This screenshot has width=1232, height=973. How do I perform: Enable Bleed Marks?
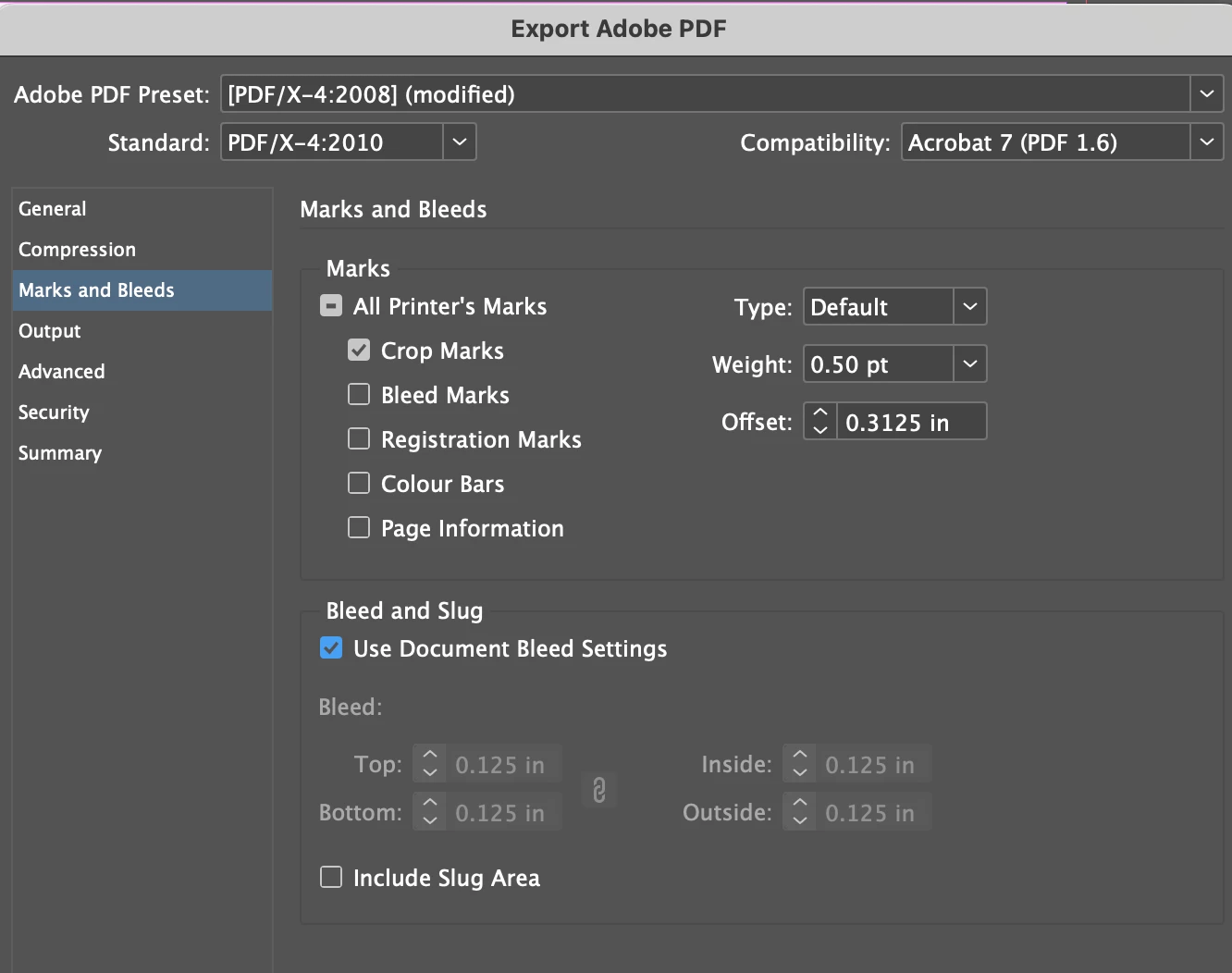359,395
